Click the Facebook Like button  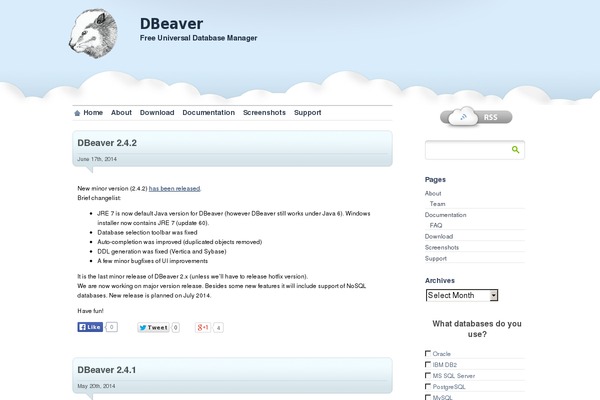(x=90, y=327)
